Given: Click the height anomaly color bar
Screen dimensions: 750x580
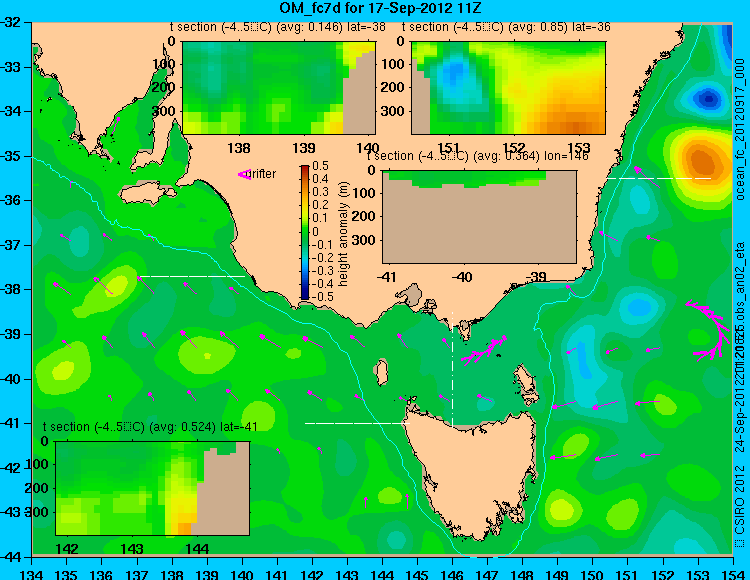Looking at the screenshot, I should click(x=305, y=232).
